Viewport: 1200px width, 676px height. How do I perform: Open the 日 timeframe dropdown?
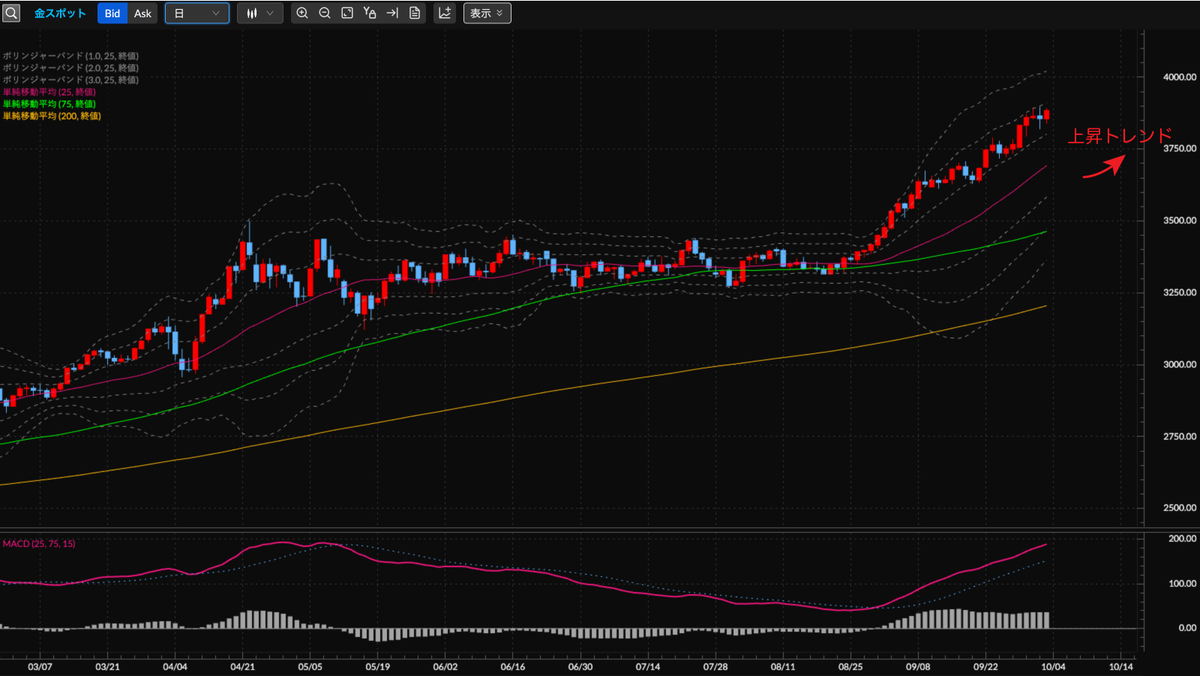point(197,13)
